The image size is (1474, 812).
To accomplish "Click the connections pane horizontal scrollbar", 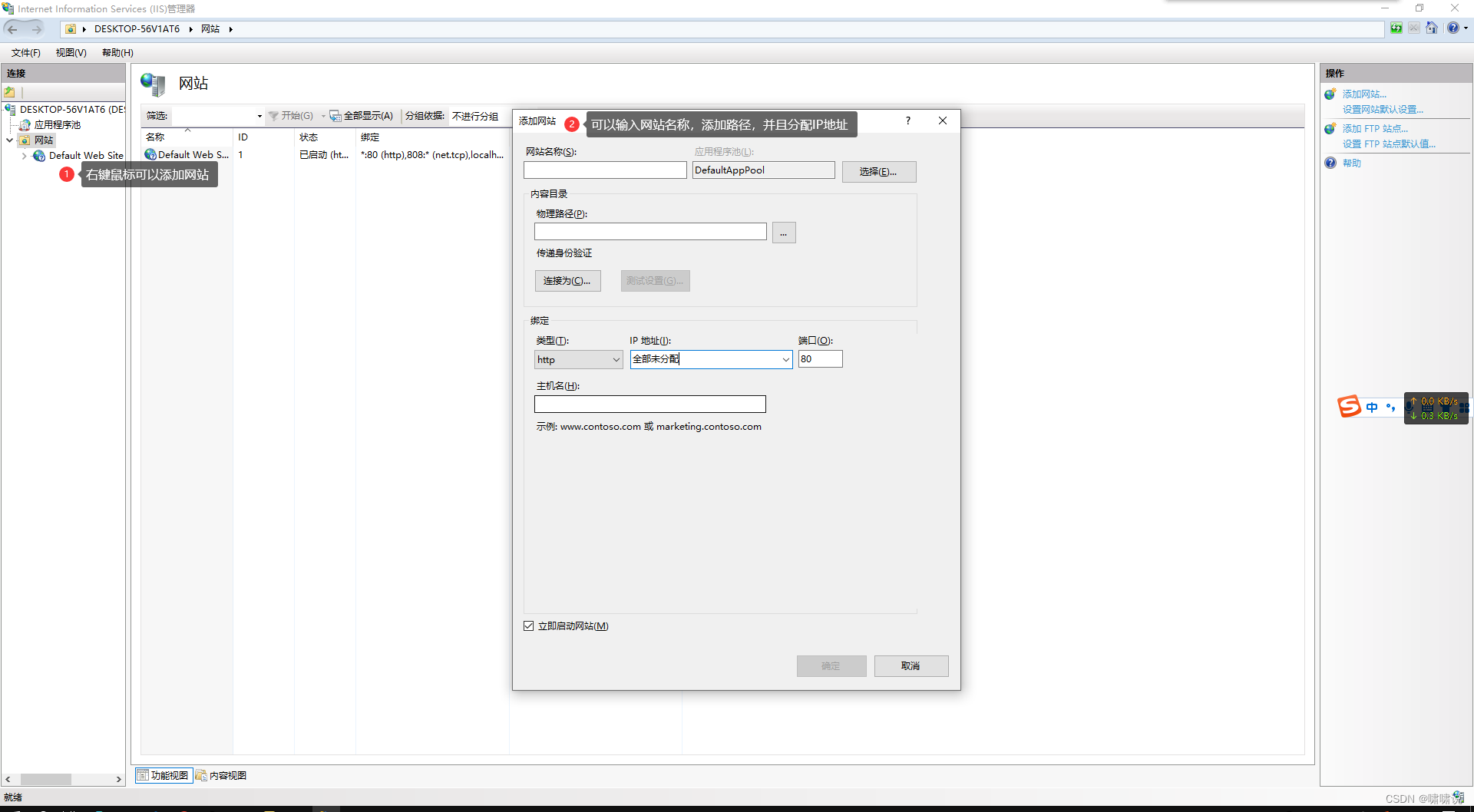I will point(46,780).
